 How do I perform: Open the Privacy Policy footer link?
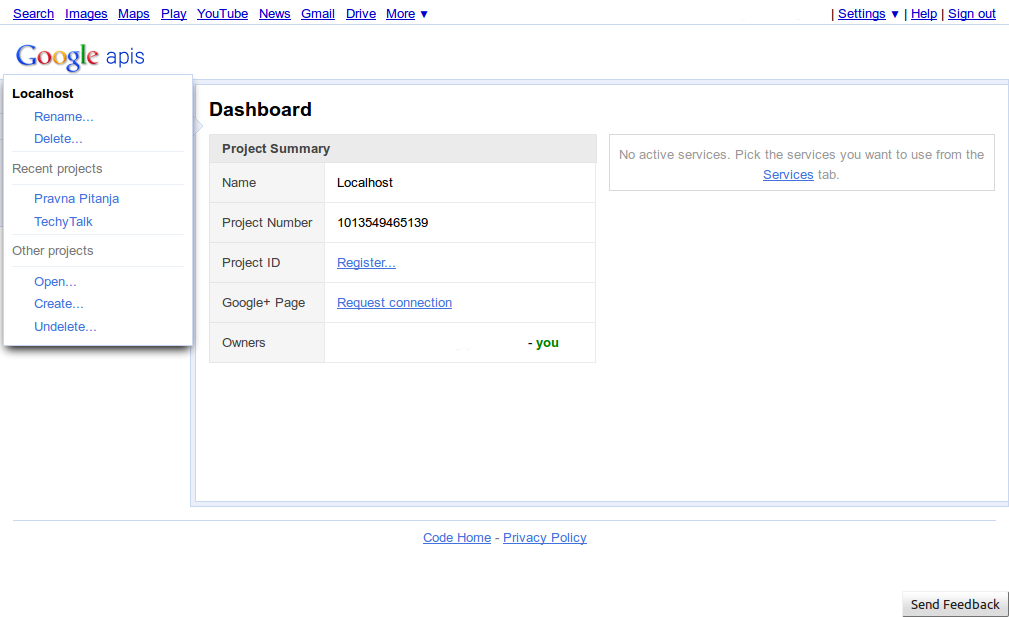click(x=545, y=537)
